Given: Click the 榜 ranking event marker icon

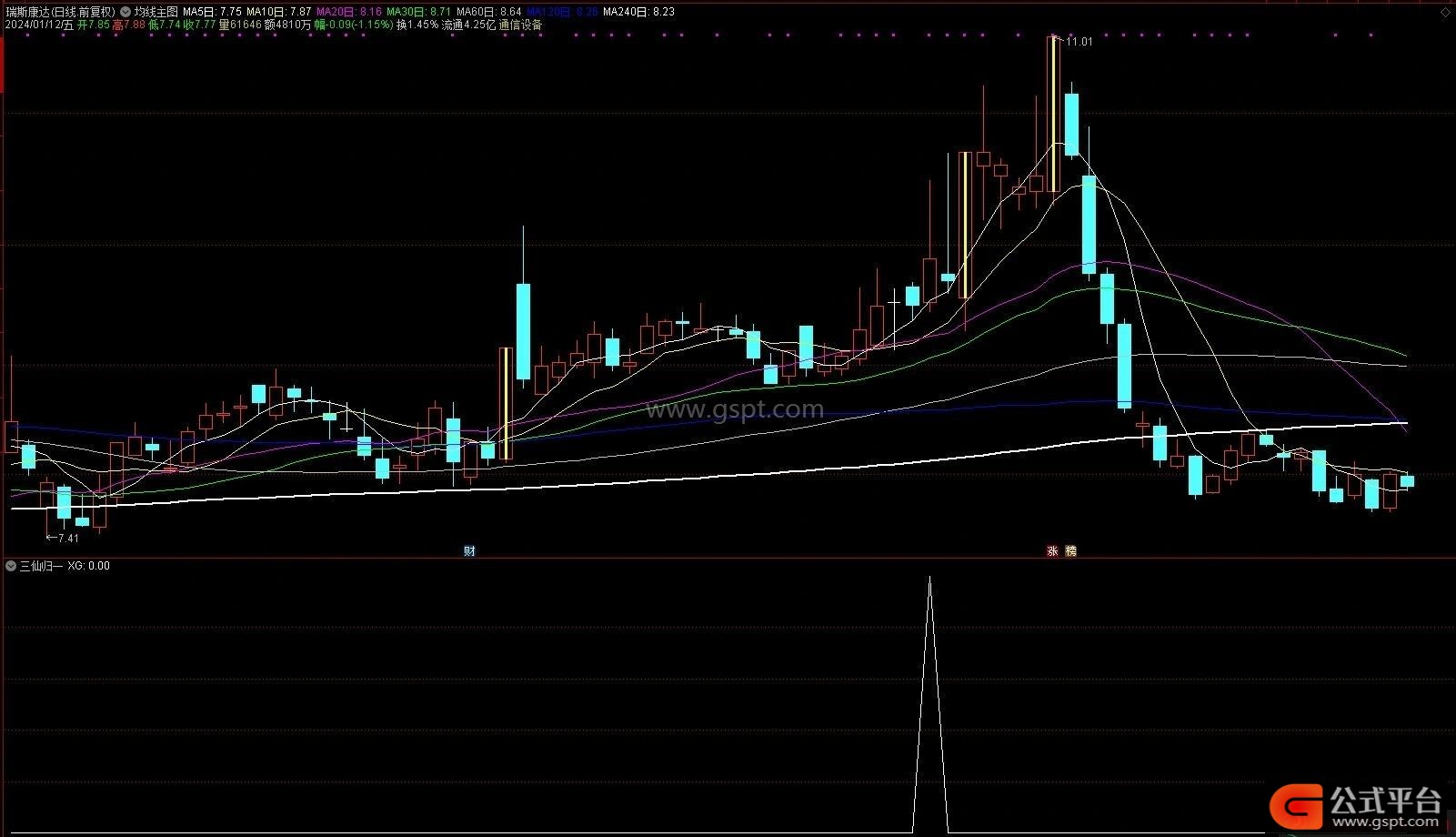Looking at the screenshot, I should pos(1070,550).
